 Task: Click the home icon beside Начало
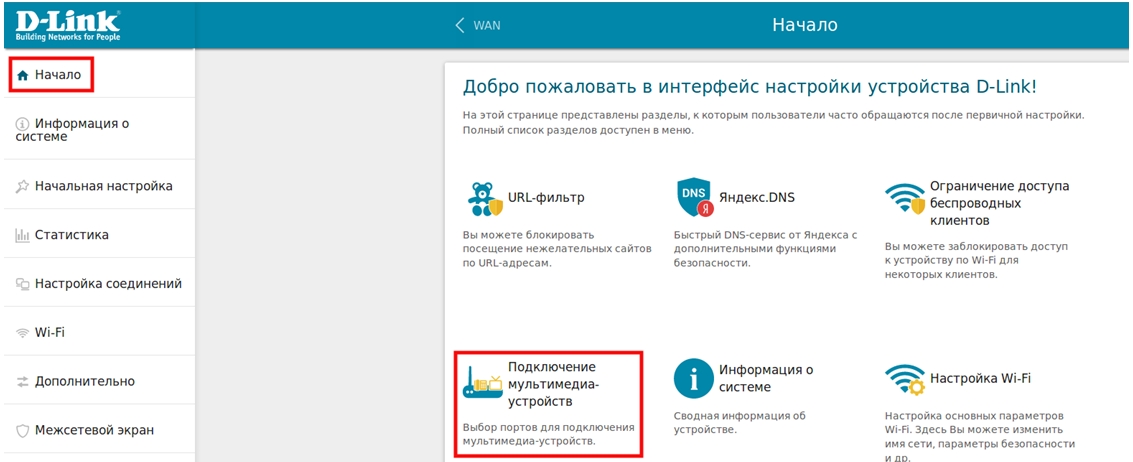(23, 75)
